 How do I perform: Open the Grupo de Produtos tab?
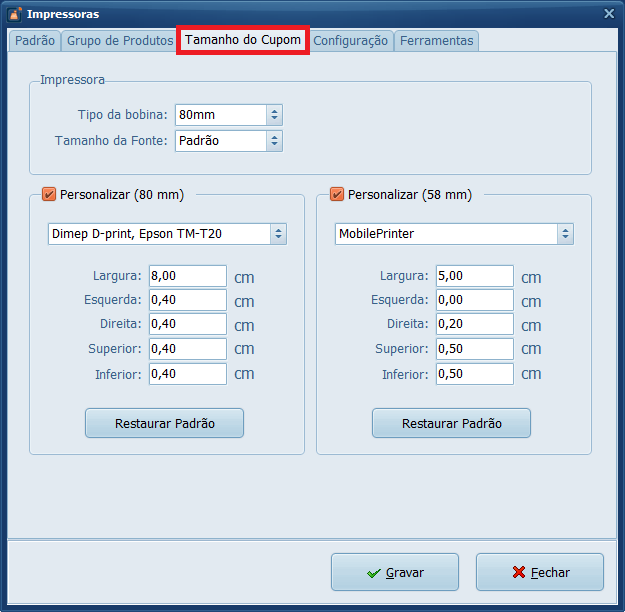(x=120, y=41)
